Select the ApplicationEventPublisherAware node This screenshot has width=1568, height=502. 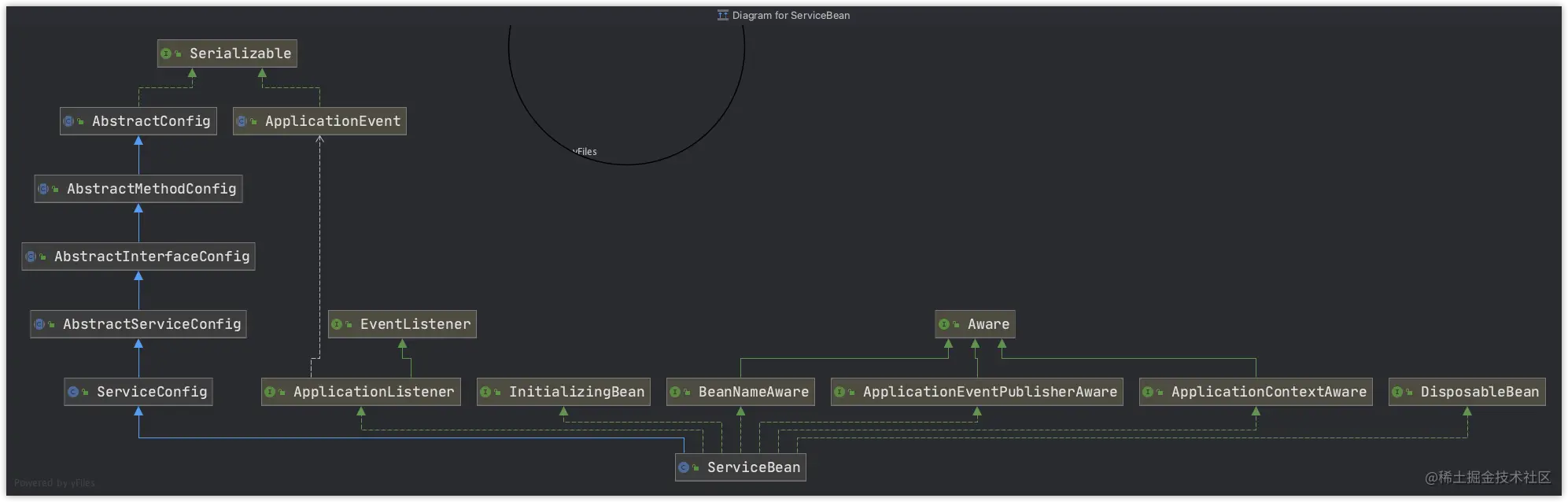(x=977, y=392)
